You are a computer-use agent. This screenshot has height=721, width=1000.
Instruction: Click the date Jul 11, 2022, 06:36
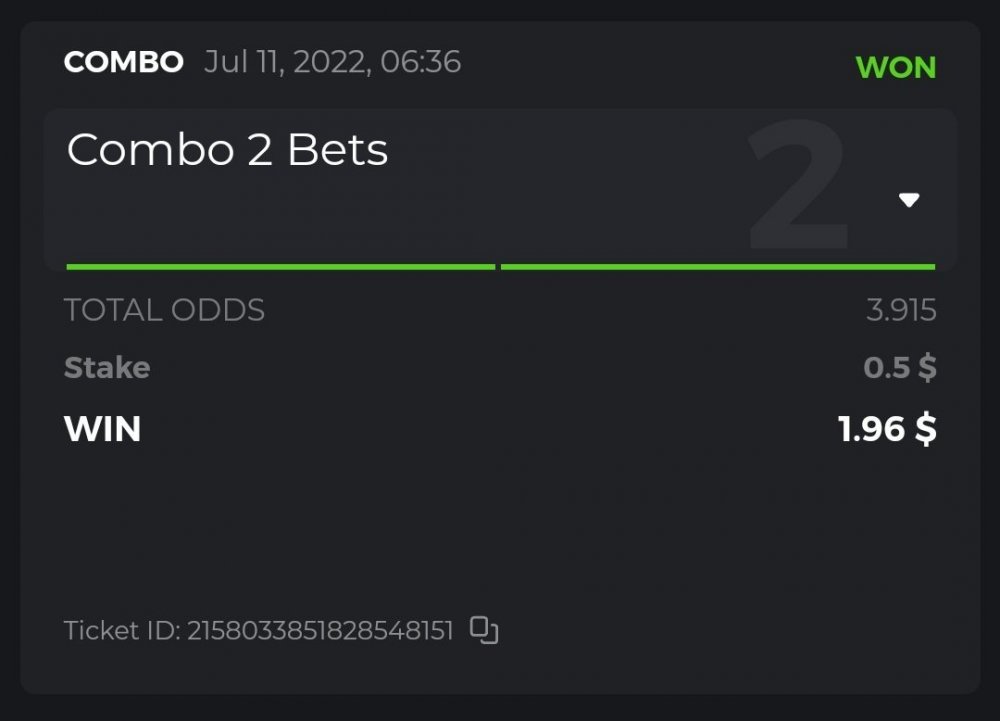point(332,63)
